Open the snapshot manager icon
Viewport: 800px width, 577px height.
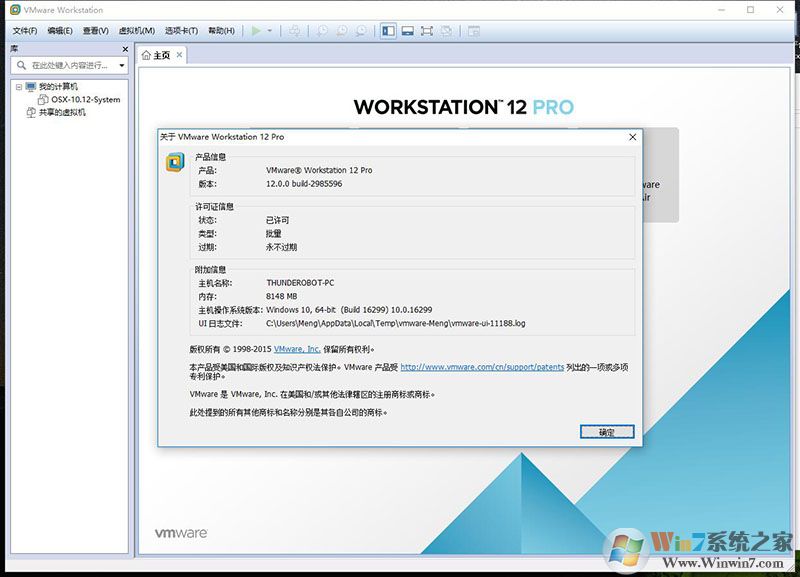point(360,31)
